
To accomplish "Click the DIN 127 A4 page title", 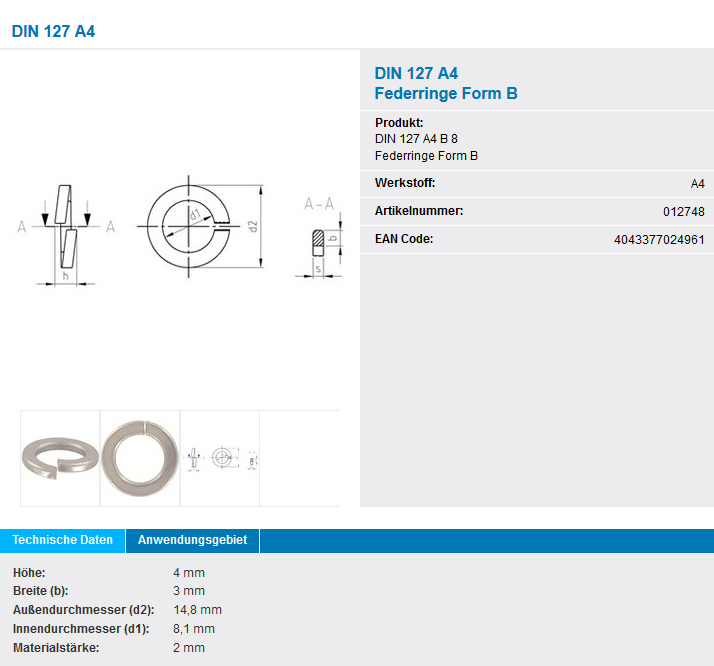I will (54, 31).
